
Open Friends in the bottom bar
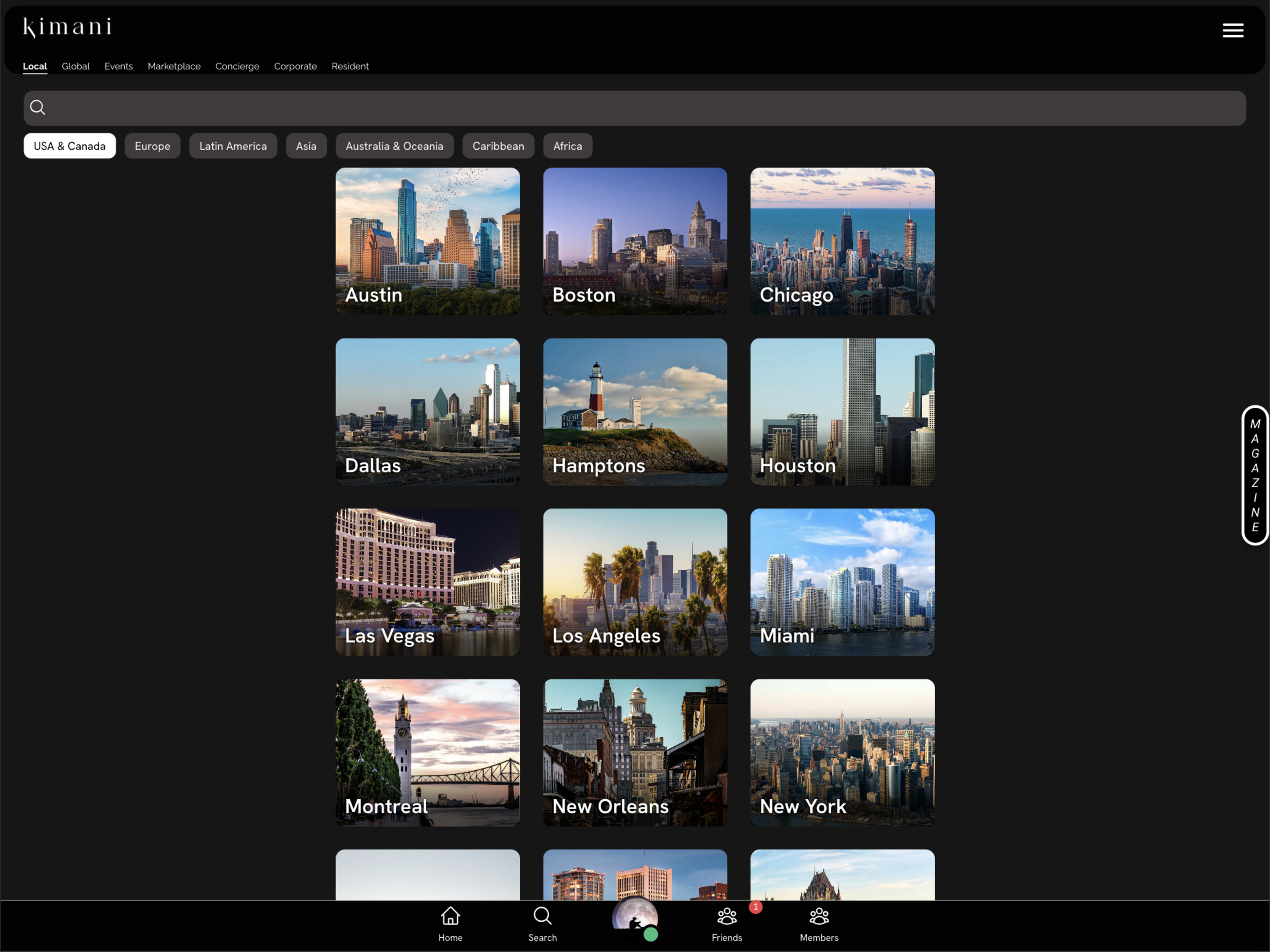coord(727,923)
